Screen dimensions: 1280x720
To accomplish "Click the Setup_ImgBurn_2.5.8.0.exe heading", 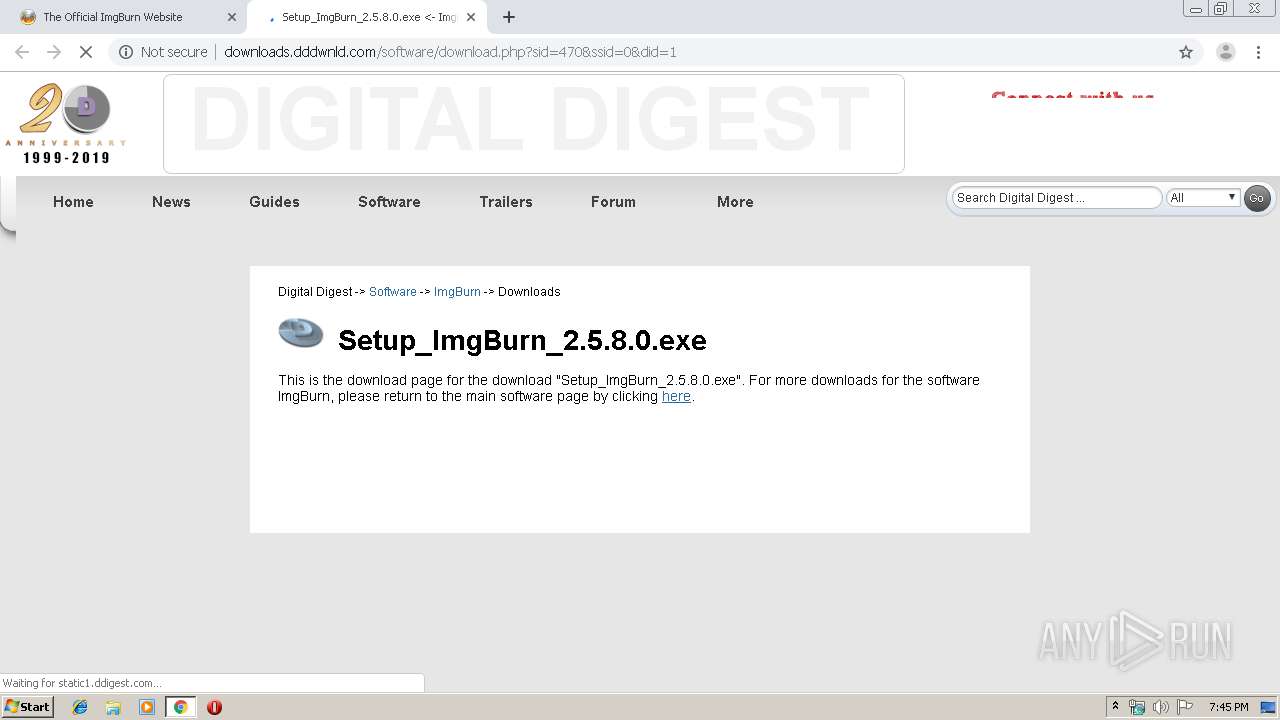I will tap(522, 340).
